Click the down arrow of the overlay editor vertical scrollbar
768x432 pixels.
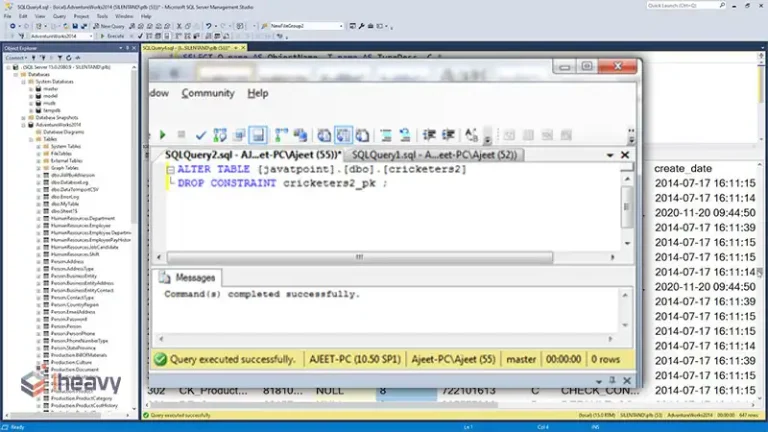click(x=627, y=243)
